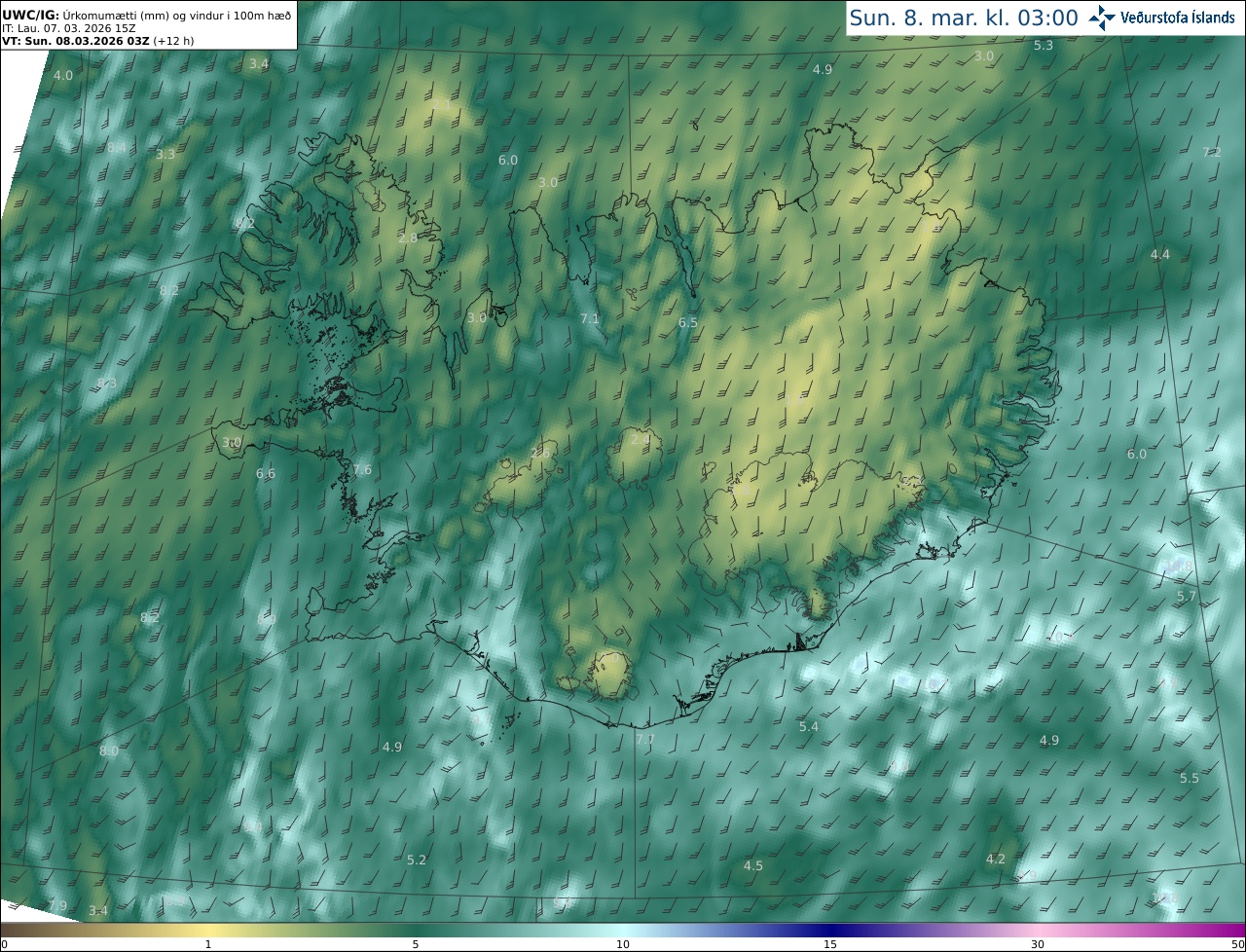Click the VT: Sun. 08.03.2026 03Z line
The width and height of the screenshot is (1246, 952).
pyautogui.click(x=97, y=41)
